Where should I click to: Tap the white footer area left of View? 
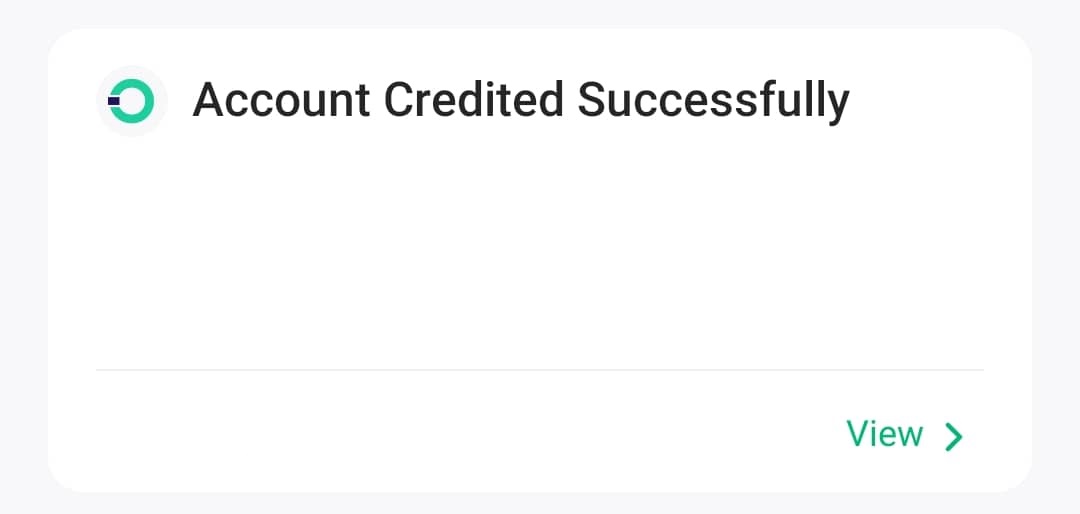[x=400, y=435]
